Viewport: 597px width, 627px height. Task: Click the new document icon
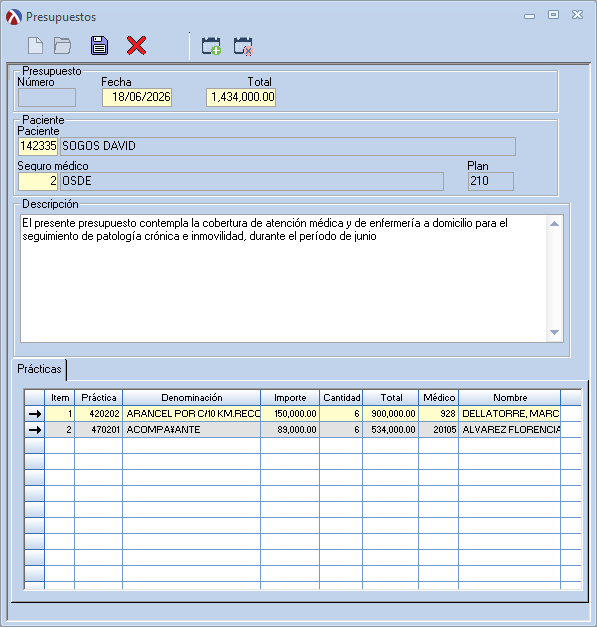36,46
